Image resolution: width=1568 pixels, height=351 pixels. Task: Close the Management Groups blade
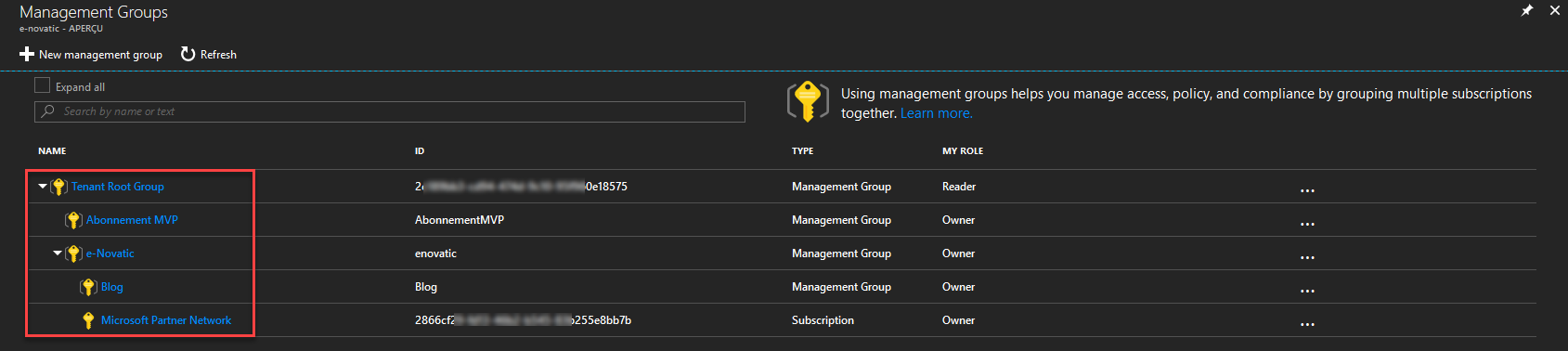point(1555,10)
